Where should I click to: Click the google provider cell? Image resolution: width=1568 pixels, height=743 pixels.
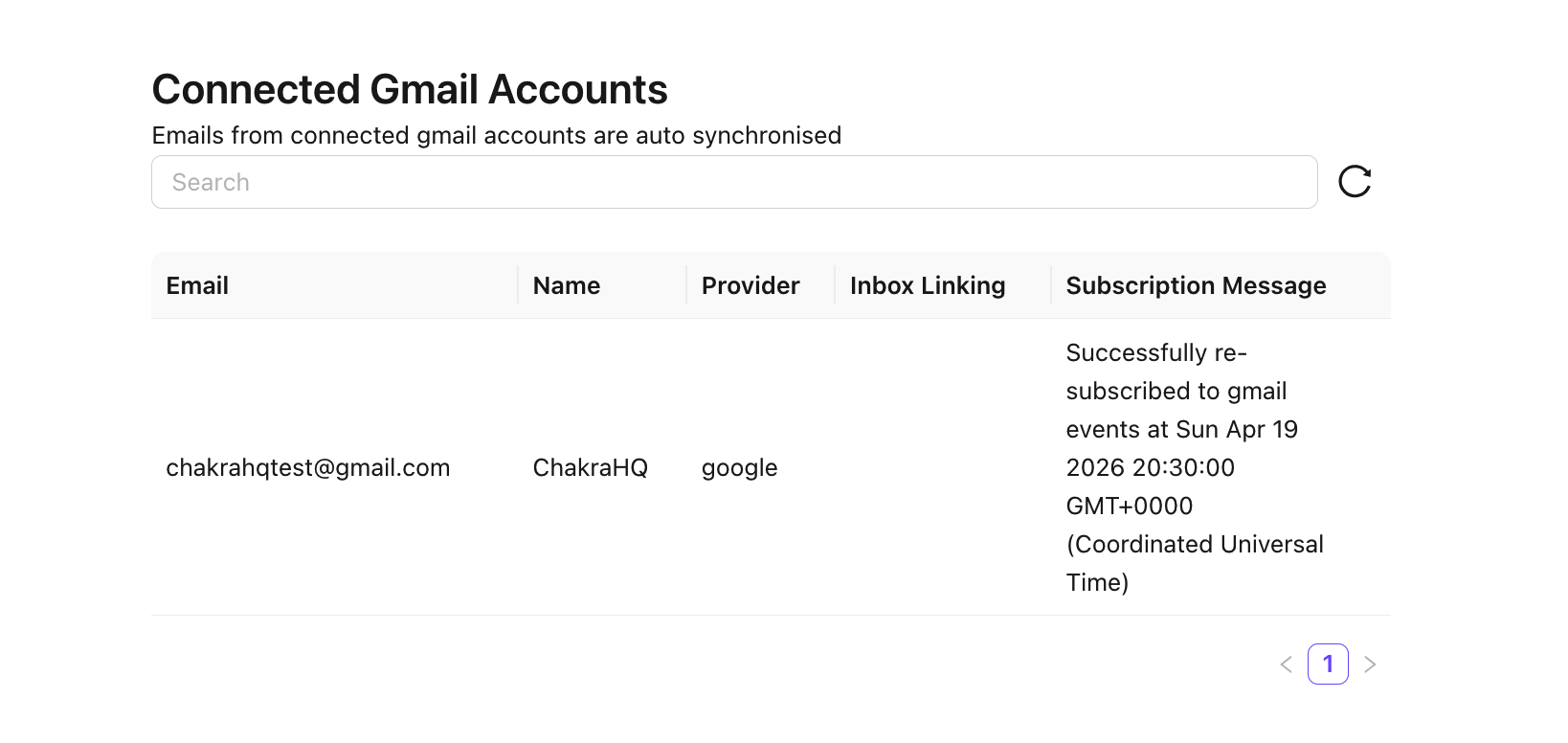click(x=740, y=467)
